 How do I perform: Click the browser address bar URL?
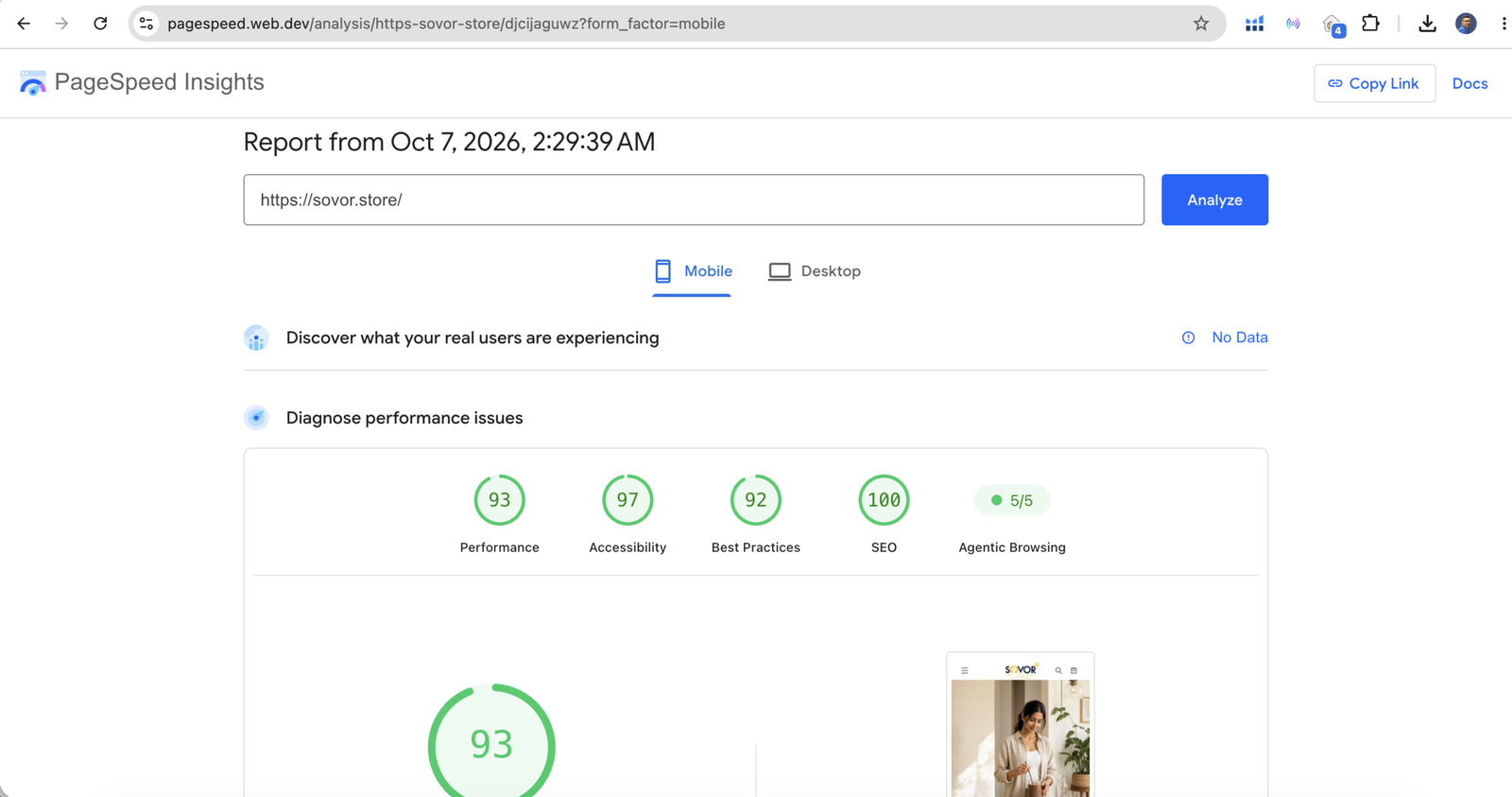point(446,24)
